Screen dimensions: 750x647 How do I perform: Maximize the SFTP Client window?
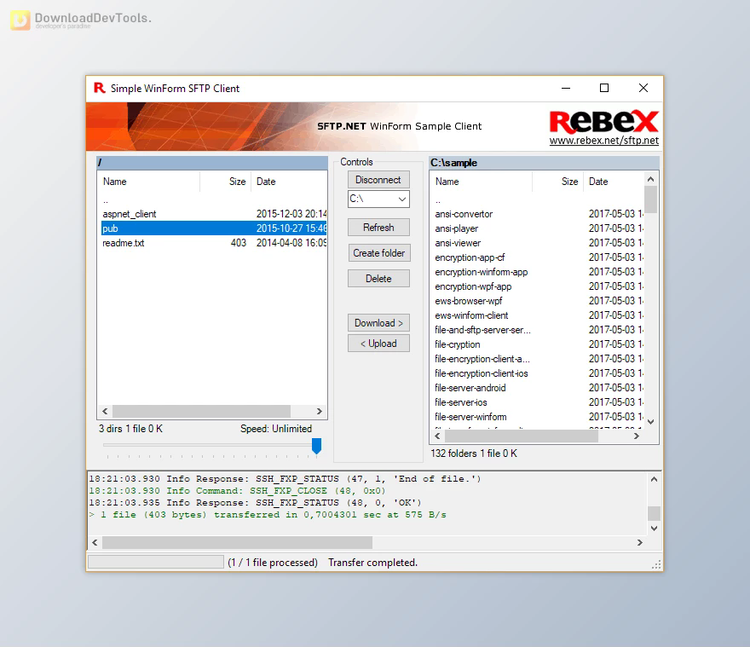tap(604, 88)
